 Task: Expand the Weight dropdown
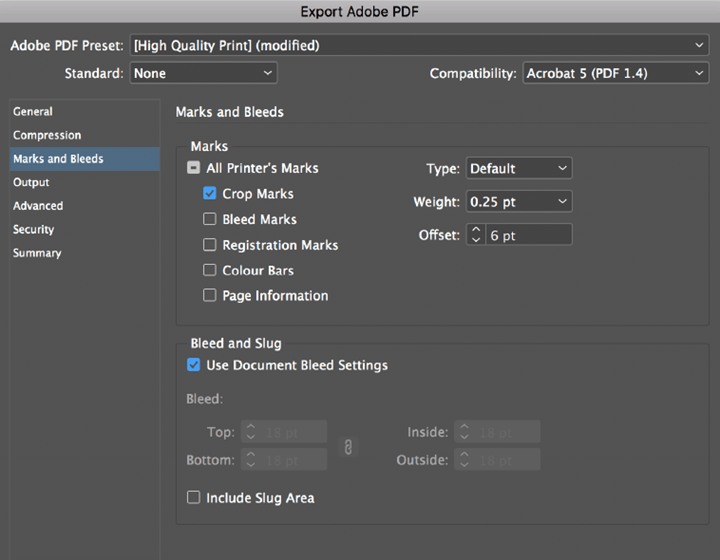tap(519, 202)
